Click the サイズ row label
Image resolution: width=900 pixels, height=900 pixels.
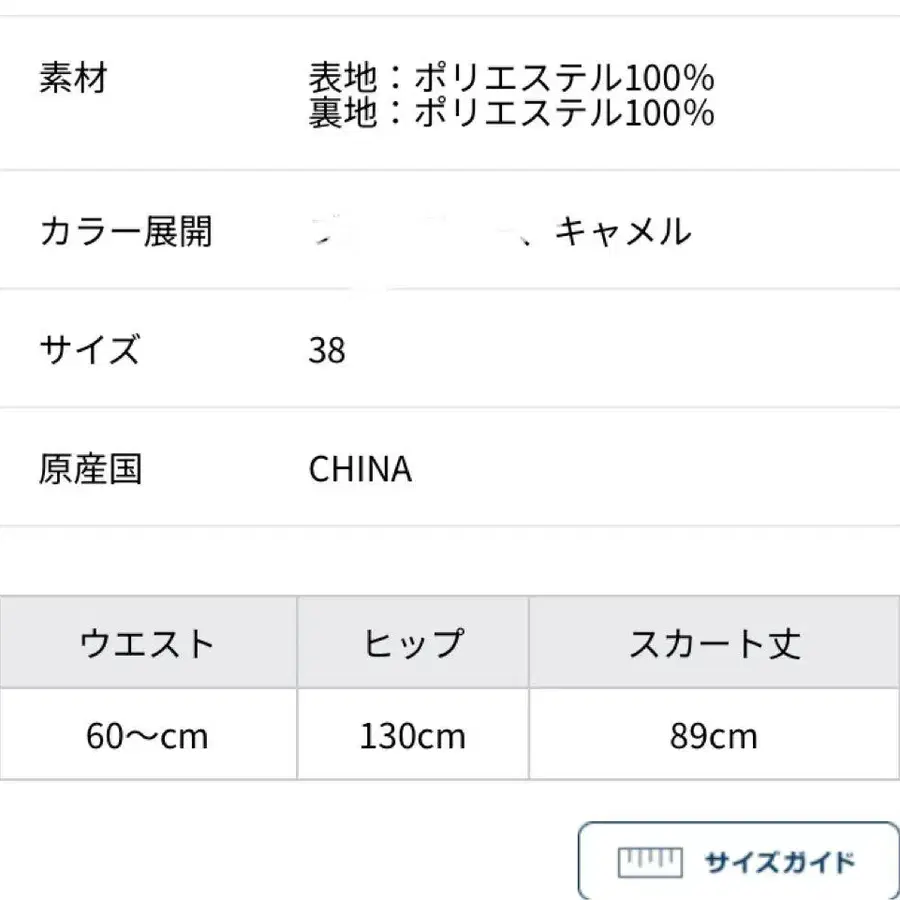89,350
